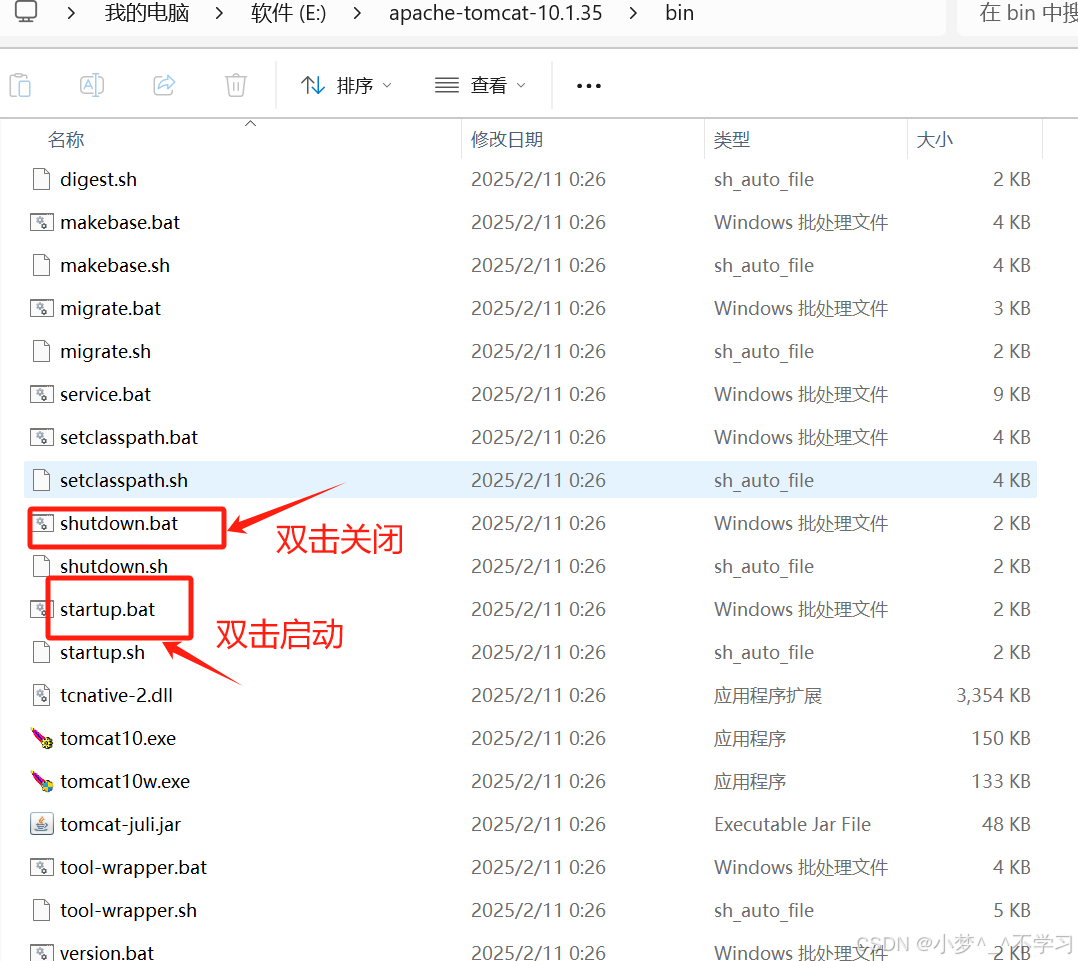Sort by 名称 column header
Screen dimensions: 1078x961
66,140
